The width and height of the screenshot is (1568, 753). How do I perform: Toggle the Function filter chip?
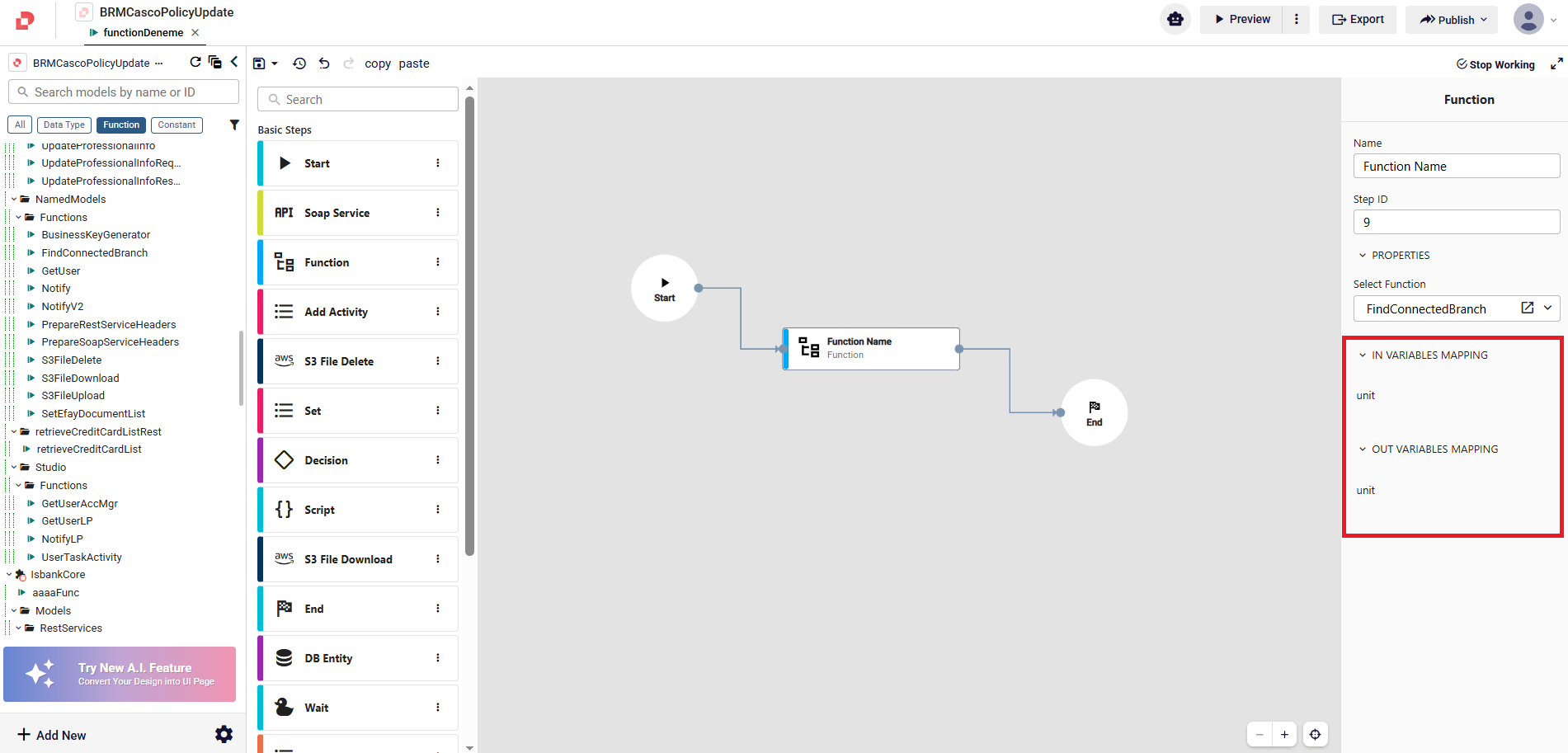tap(121, 125)
